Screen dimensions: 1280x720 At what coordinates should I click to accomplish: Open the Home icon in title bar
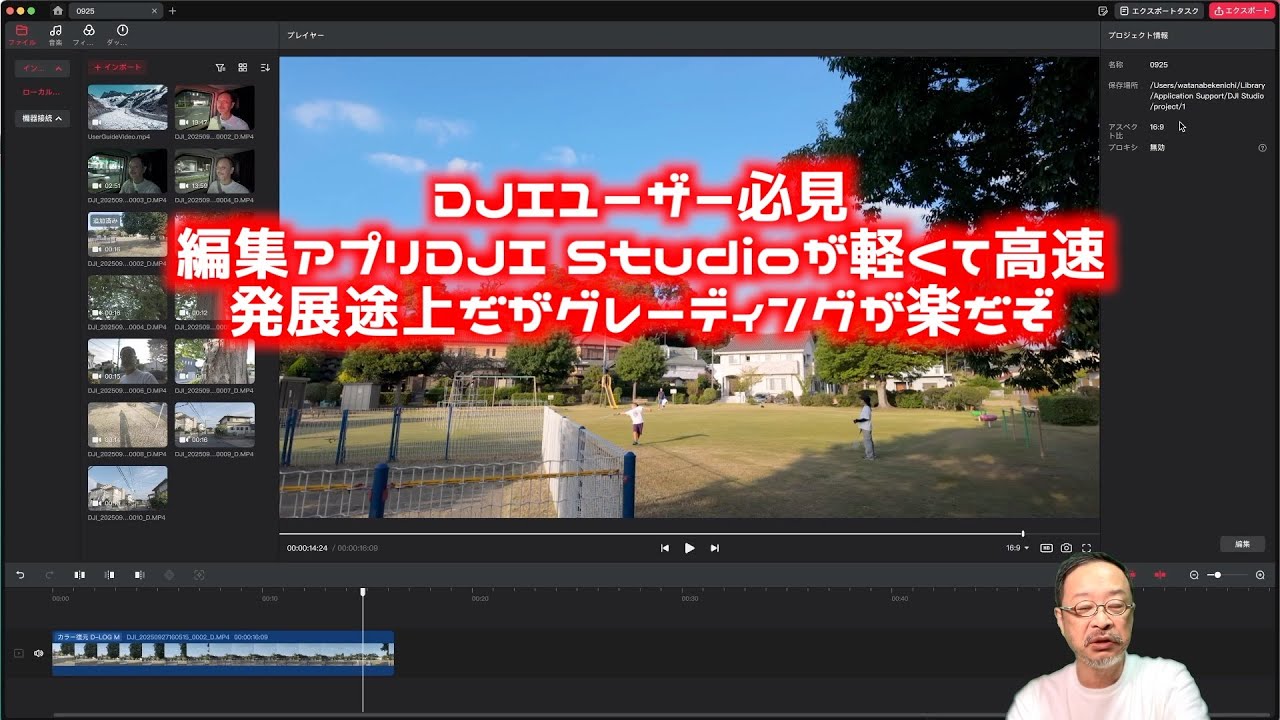pos(57,11)
